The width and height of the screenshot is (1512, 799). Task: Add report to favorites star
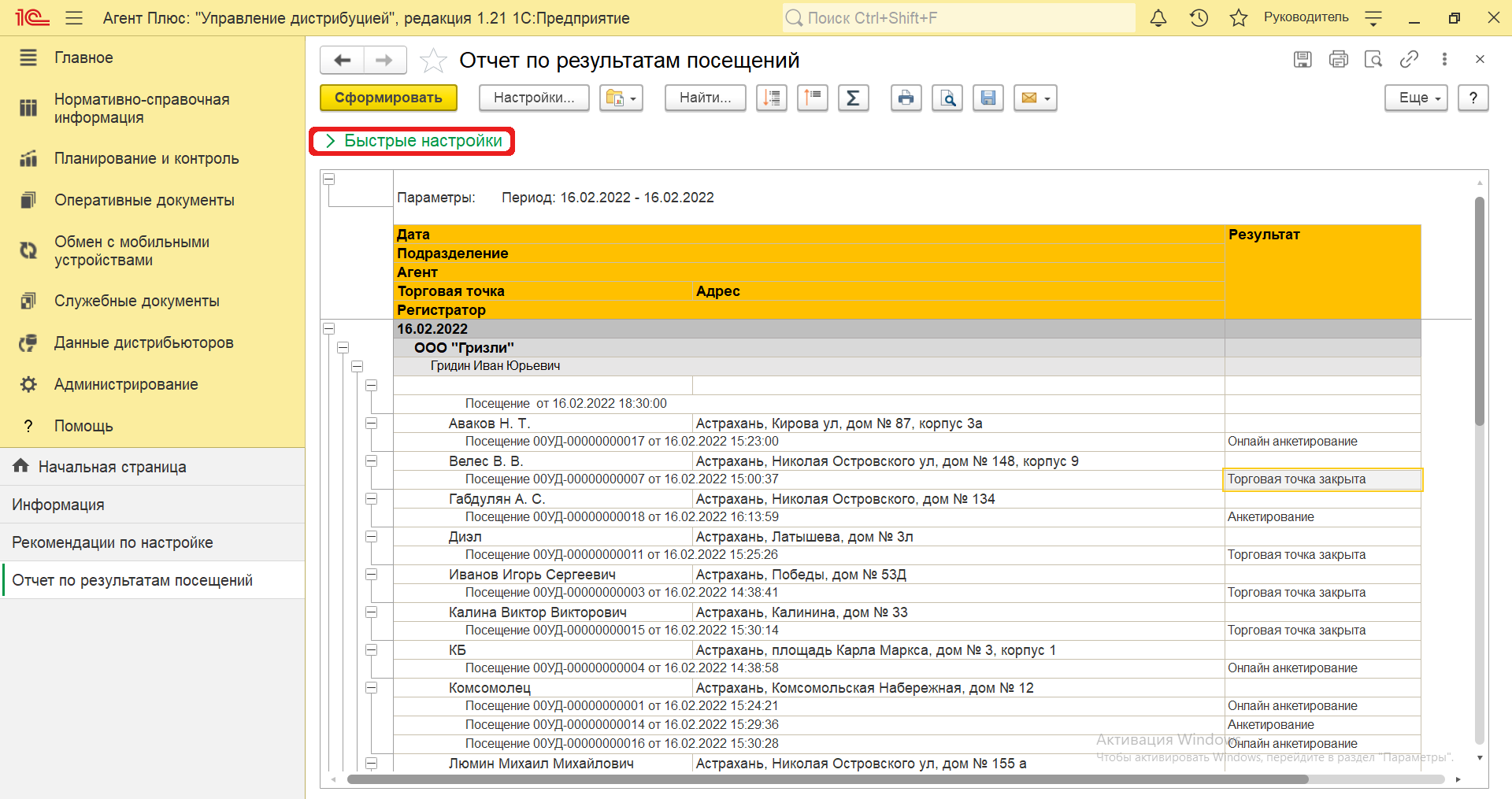point(433,61)
